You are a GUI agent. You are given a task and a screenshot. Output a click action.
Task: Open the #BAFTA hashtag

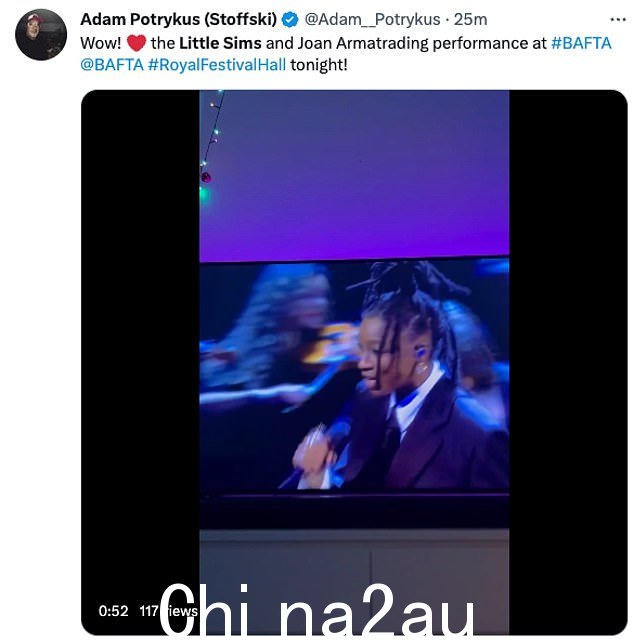coord(581,43)
